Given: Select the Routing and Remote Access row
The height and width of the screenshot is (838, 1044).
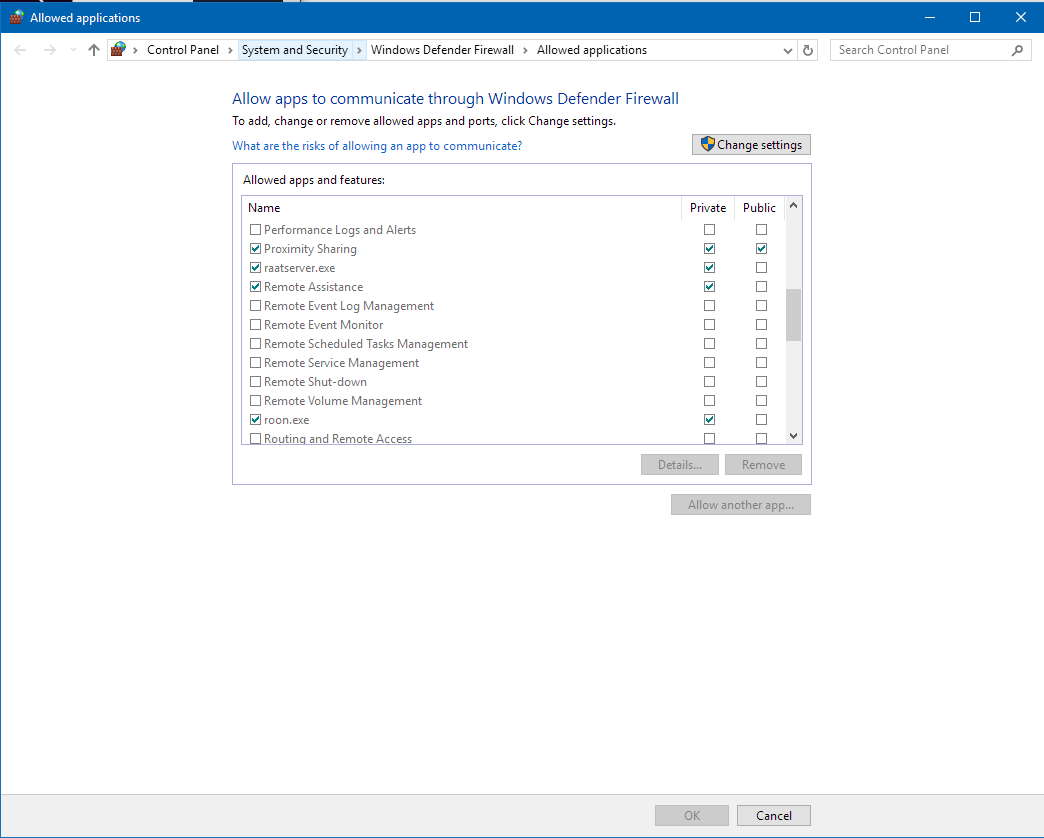Looking at the screenshot, I should [x=513, y=438].
